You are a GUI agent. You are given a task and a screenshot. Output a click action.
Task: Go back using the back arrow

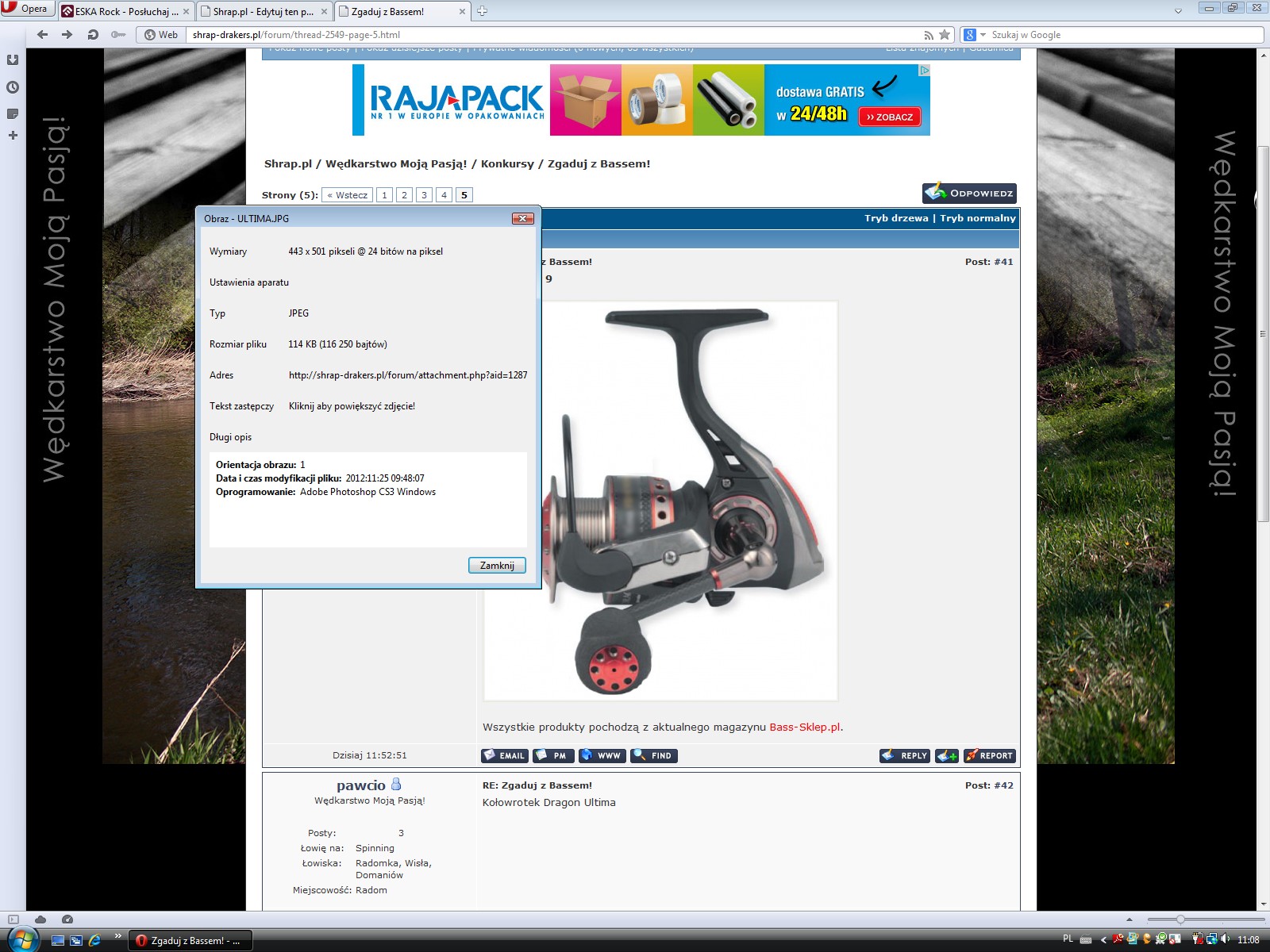(43, 35)
